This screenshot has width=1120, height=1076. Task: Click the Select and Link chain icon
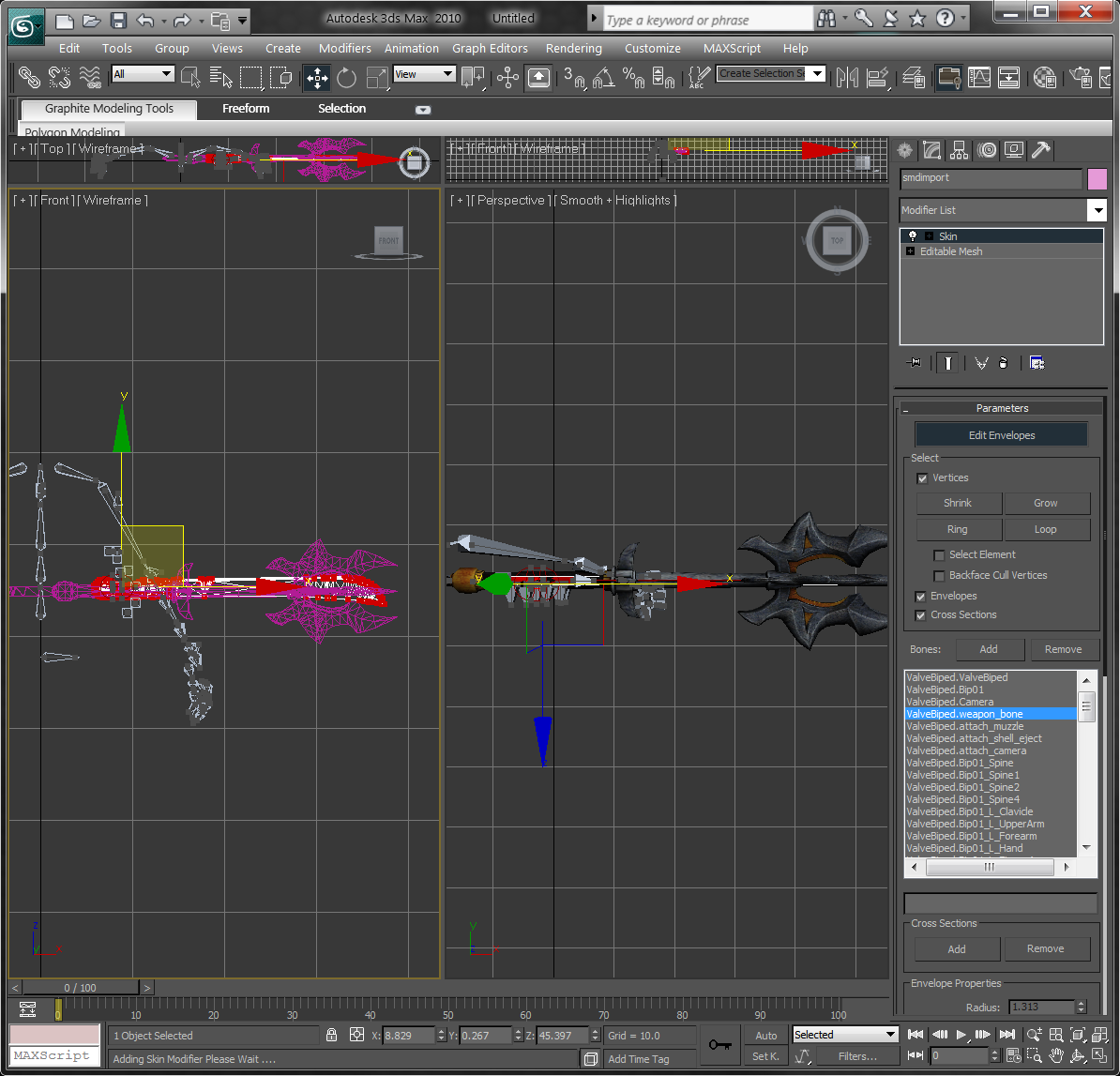(29, 77)
